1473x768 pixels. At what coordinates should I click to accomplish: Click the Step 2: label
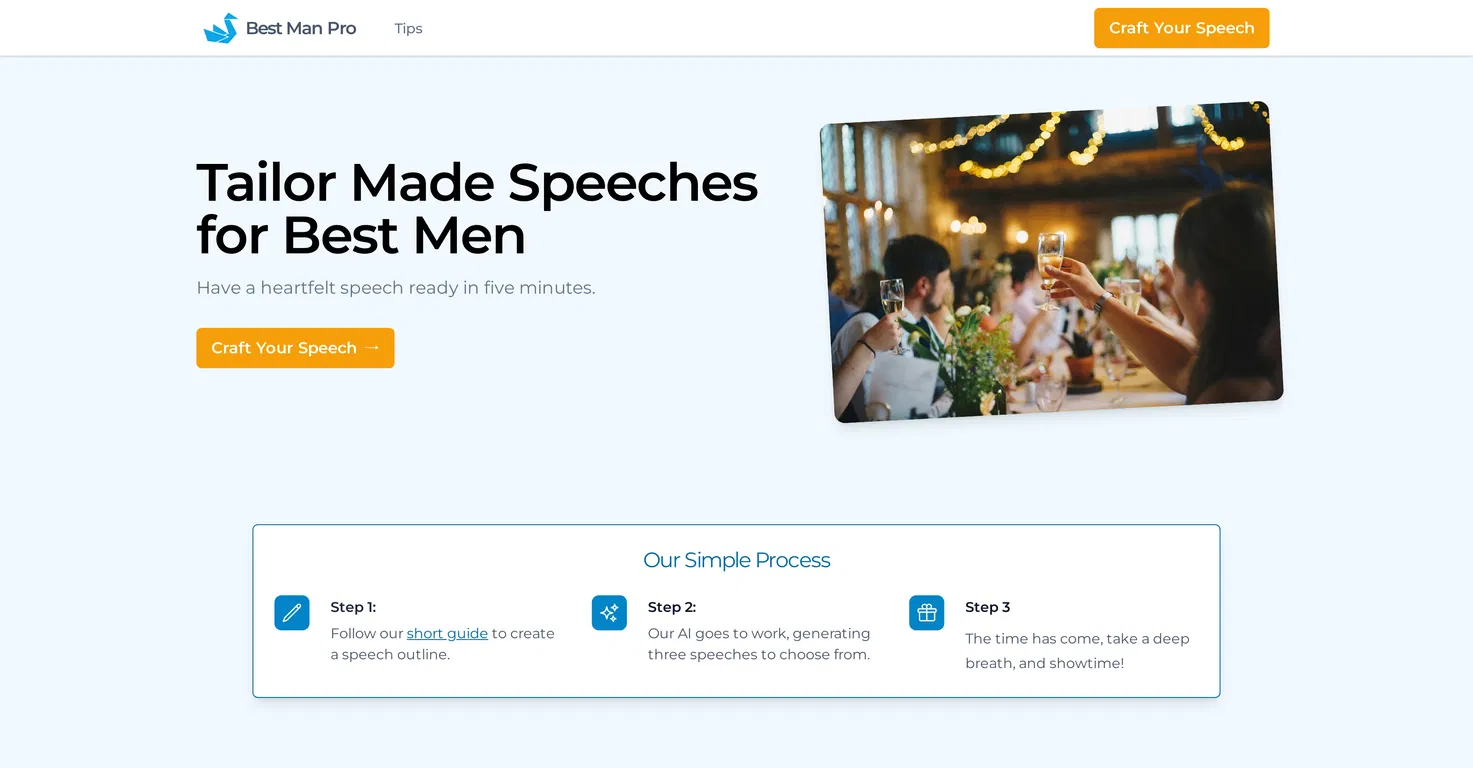672,607
